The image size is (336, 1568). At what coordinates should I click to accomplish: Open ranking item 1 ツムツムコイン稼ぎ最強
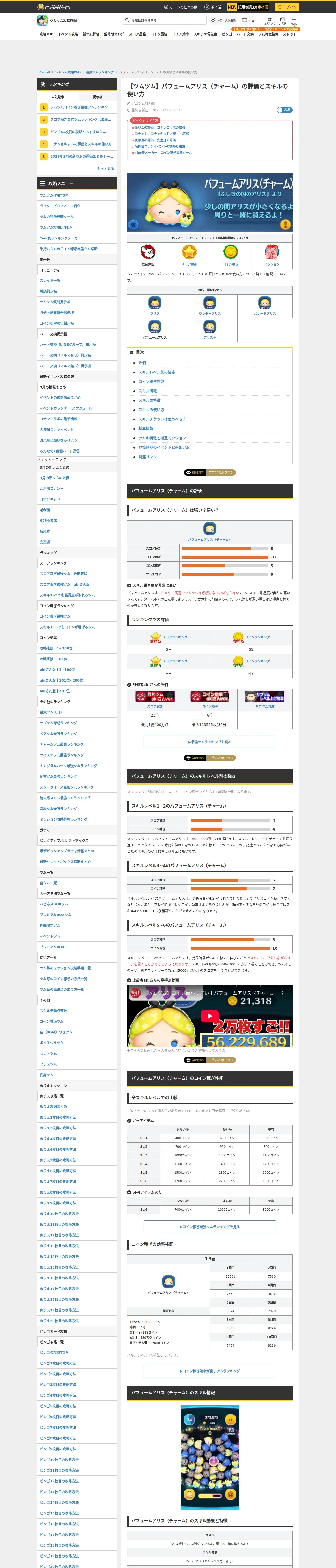(77, 107)
